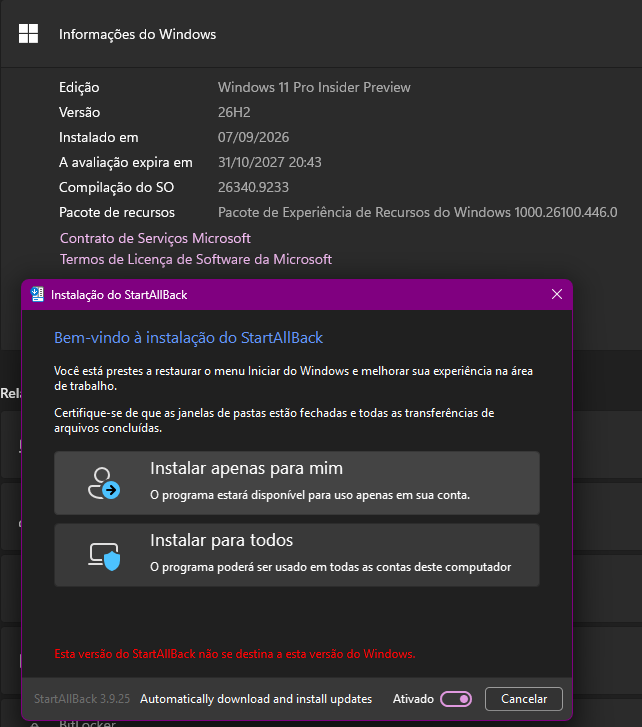
Task: Click the Windows logo icon beside Informações do Windows
Action: [x=28, y=34]
